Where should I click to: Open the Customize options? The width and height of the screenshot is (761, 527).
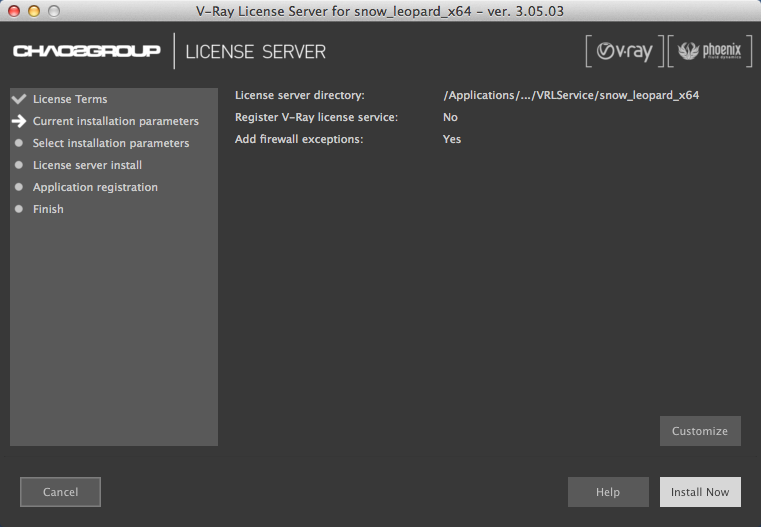(x=700, y=431)
